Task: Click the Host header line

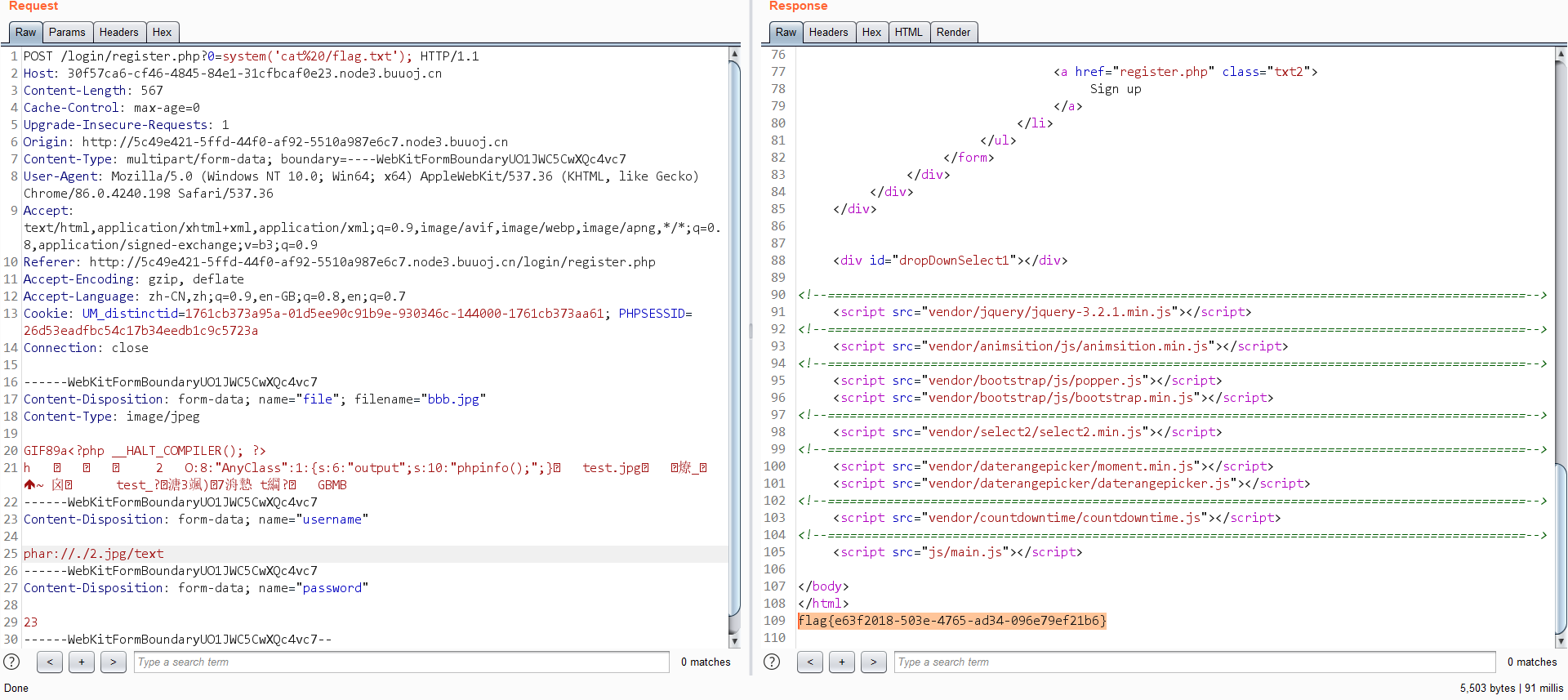Action: point(233,74)
